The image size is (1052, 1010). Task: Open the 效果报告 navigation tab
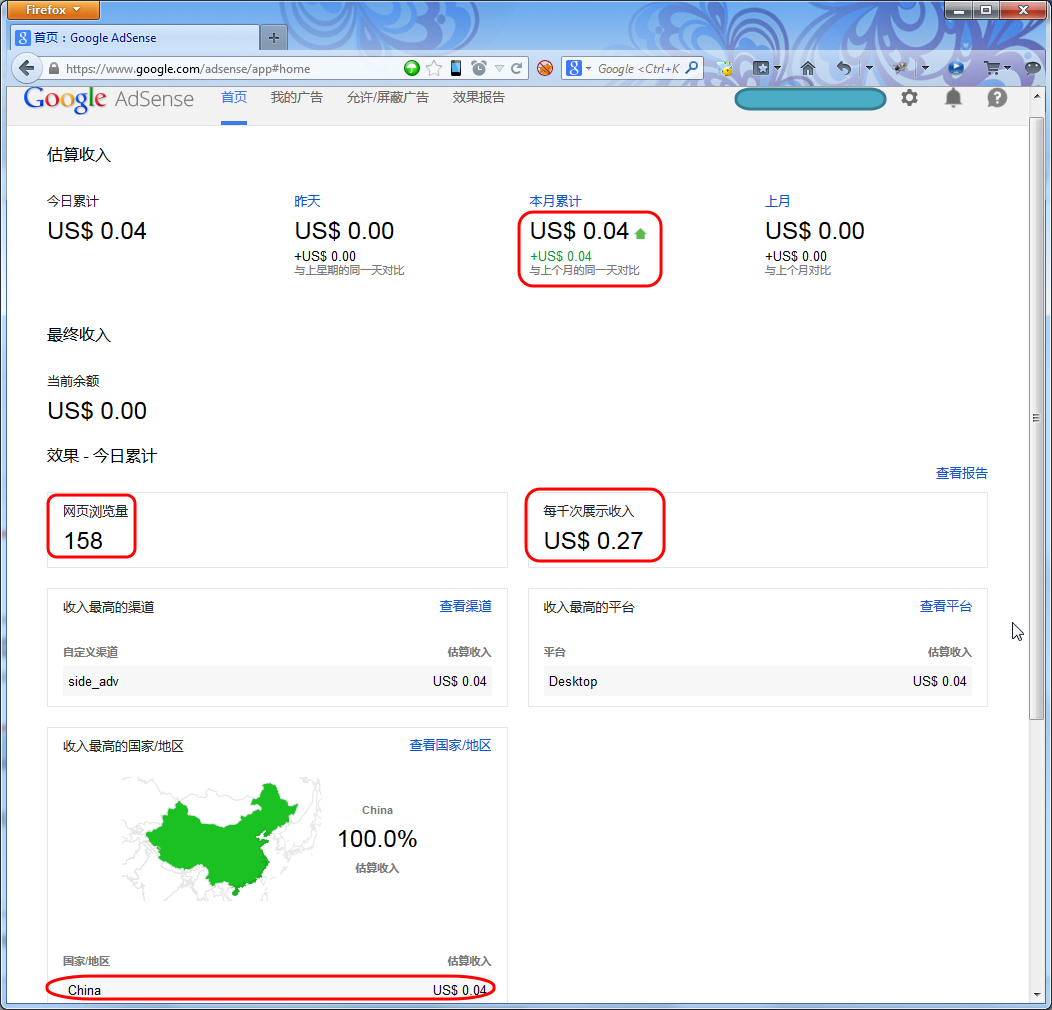tap(478, 98)
